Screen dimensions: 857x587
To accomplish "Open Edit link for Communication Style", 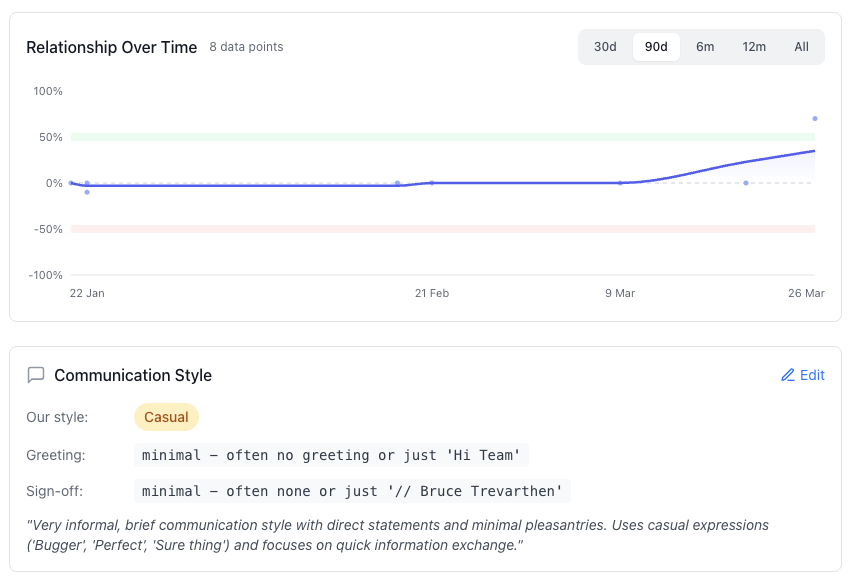I will point(803,375).
